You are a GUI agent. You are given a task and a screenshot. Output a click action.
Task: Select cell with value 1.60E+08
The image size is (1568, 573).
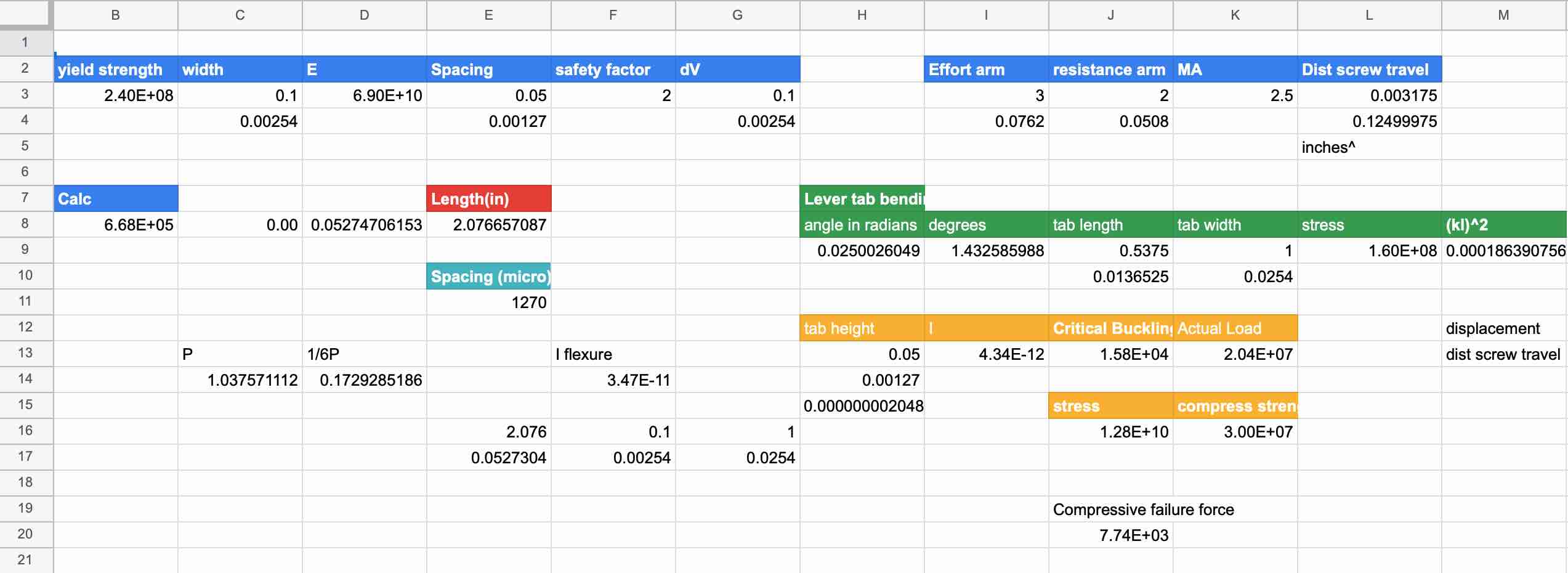pyautogui.click(x=1370, y=251)
